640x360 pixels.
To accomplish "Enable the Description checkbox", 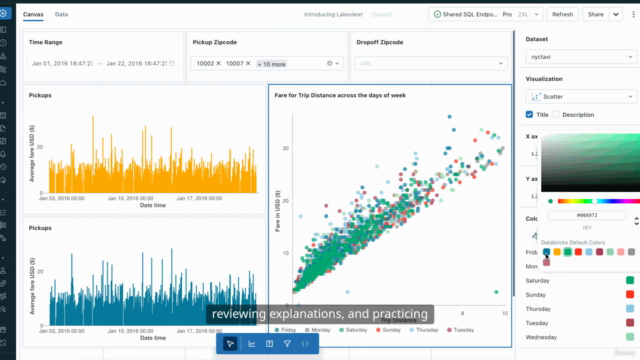I will 556,114.
